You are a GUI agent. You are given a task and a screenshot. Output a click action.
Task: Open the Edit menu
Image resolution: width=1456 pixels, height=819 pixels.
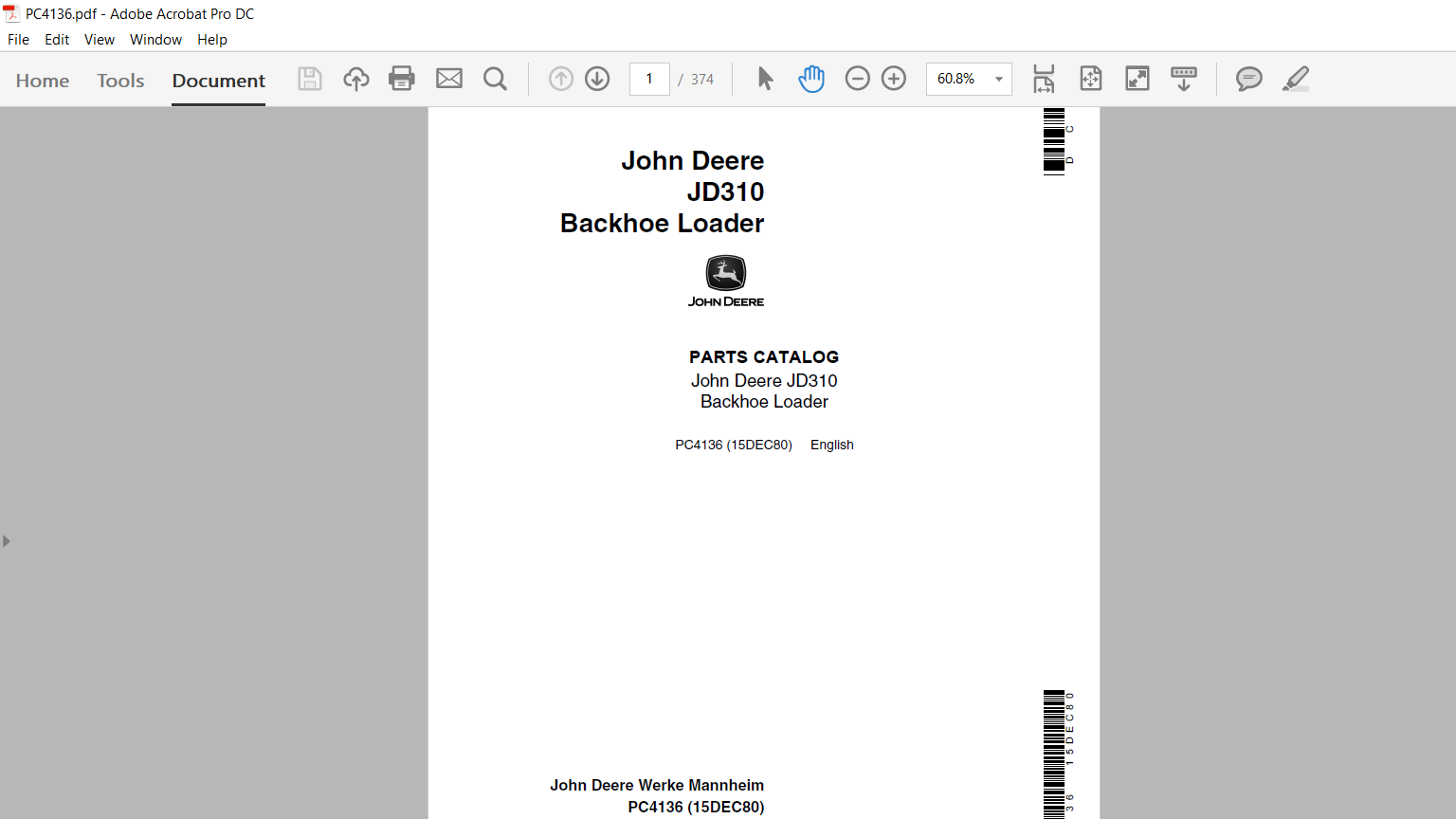[x=57, y=40]
